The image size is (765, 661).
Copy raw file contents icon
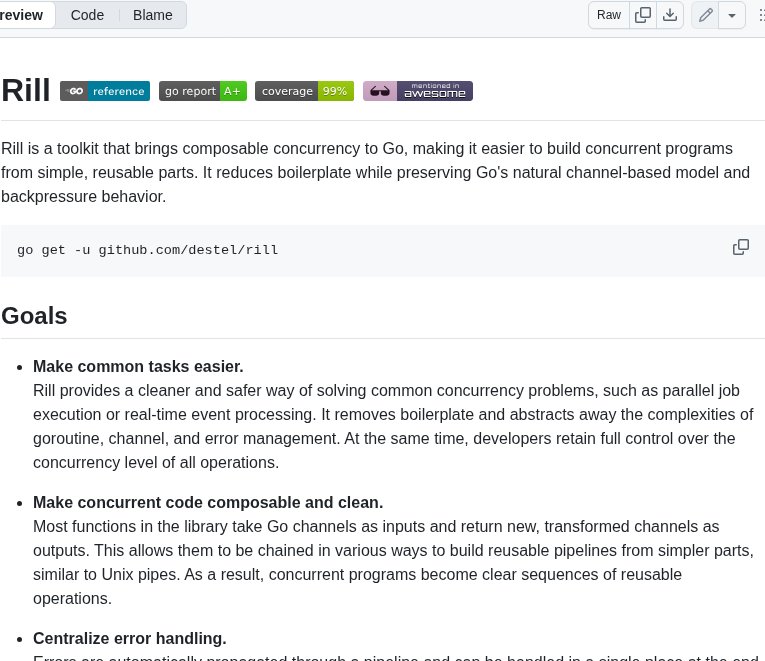[x=643, y=15]
